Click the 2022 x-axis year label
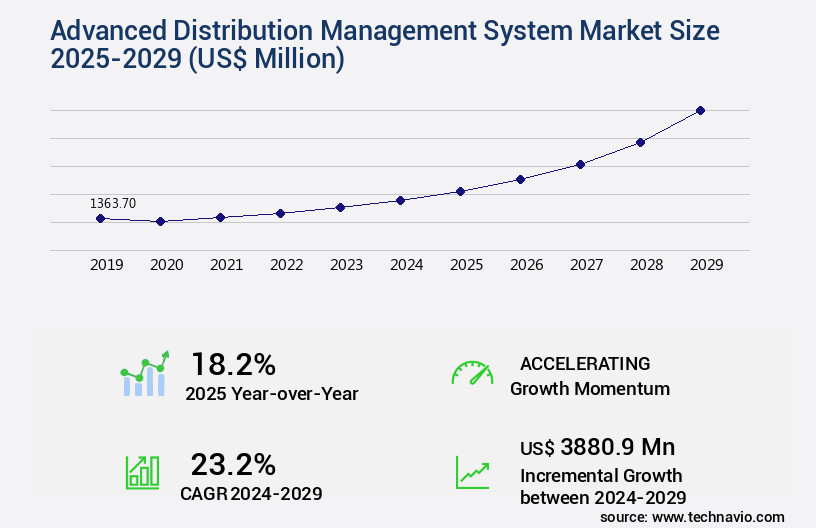The width and height of the screenshot is (816, 528). pos(286,265)
